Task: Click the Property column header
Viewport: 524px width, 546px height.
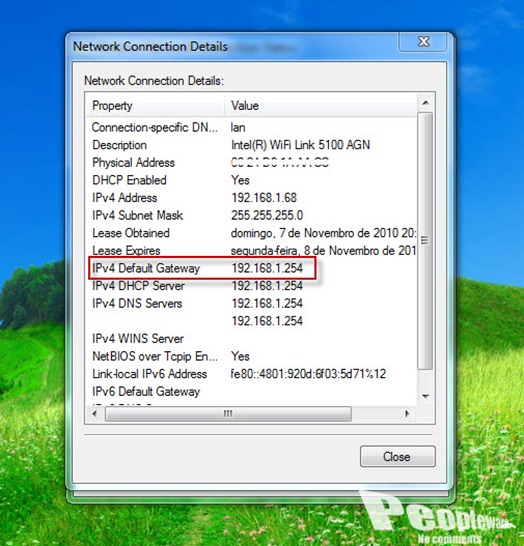Action: click(155, 106)
